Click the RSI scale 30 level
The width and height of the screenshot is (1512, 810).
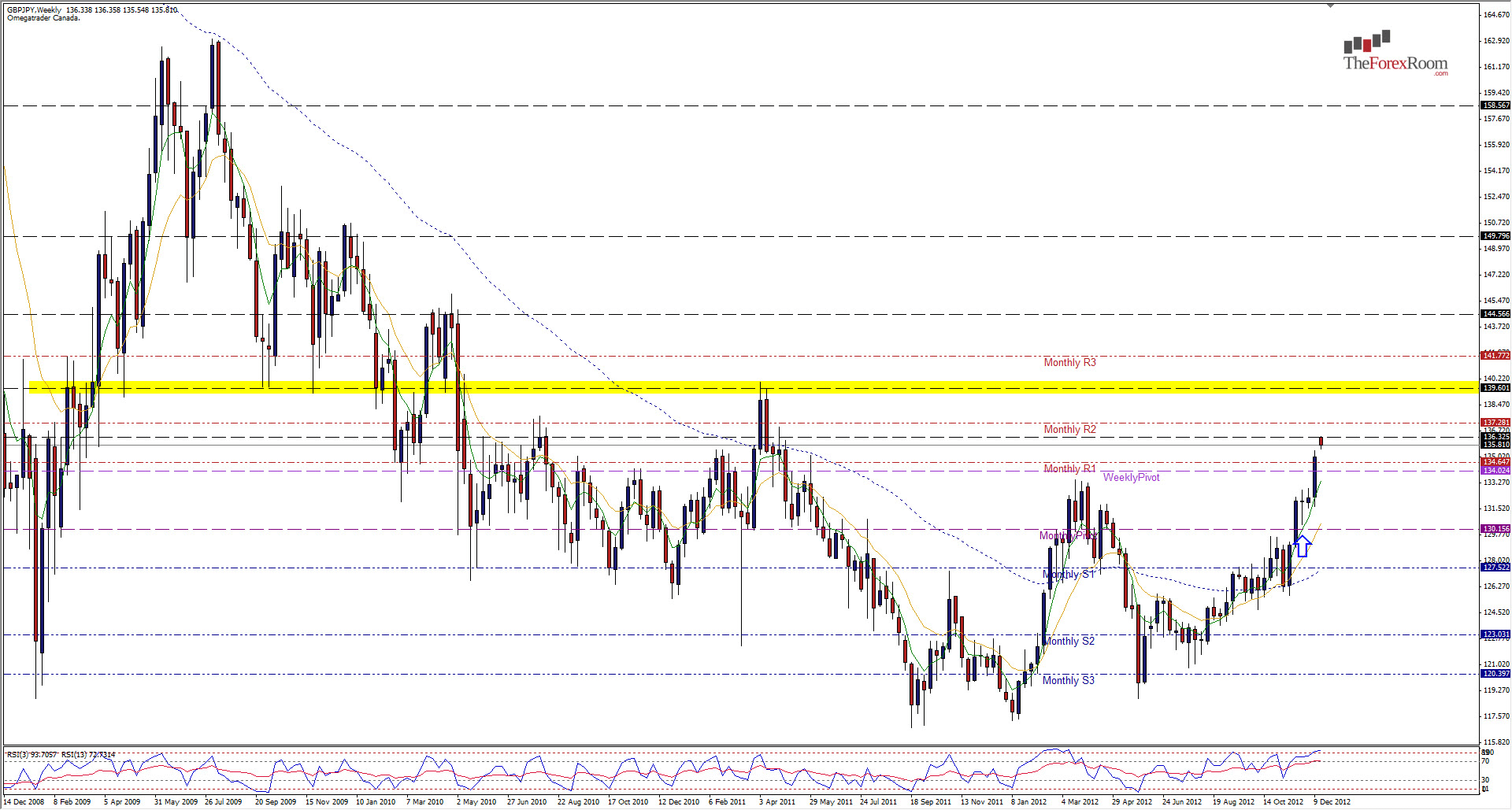[x=1485, y=780]
